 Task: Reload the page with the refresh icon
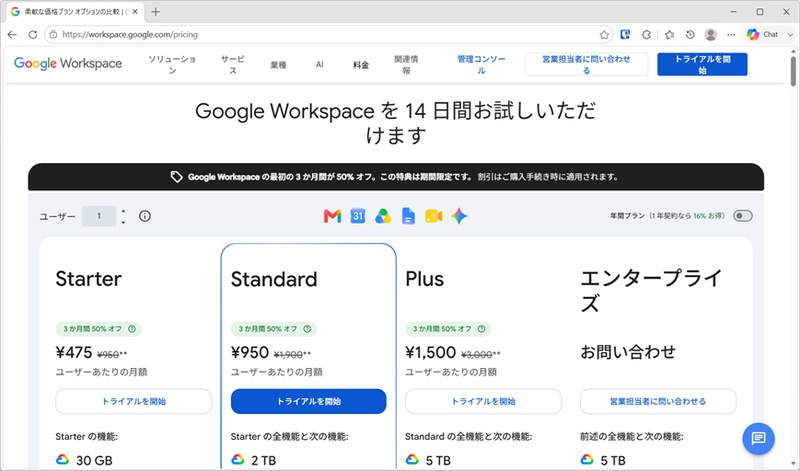coord(33,35)
